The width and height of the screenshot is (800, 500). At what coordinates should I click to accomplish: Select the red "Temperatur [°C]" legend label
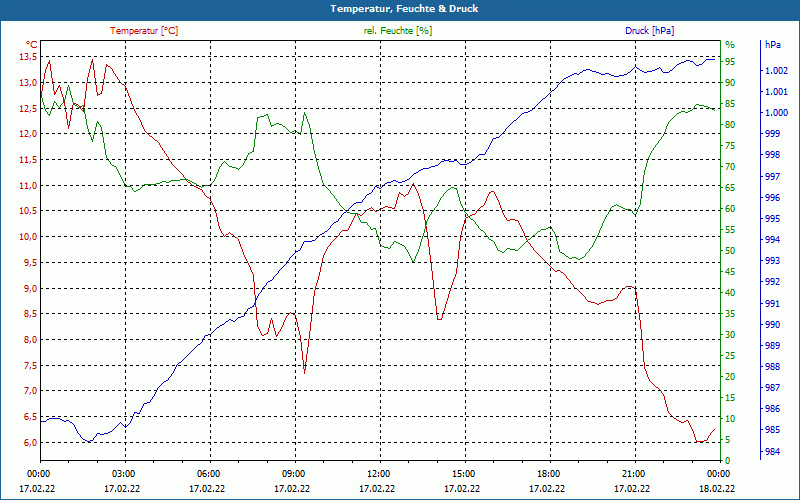coord(144,31)
